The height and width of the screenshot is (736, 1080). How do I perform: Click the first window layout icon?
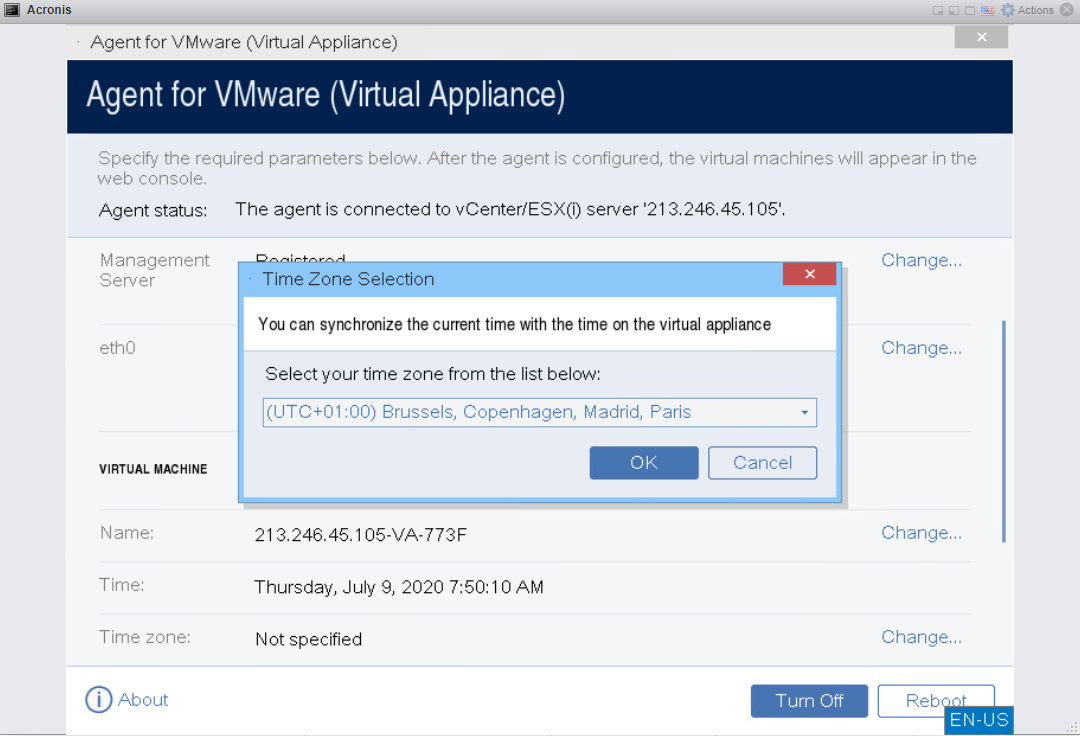pyautogui.click(x=937, y=10)
